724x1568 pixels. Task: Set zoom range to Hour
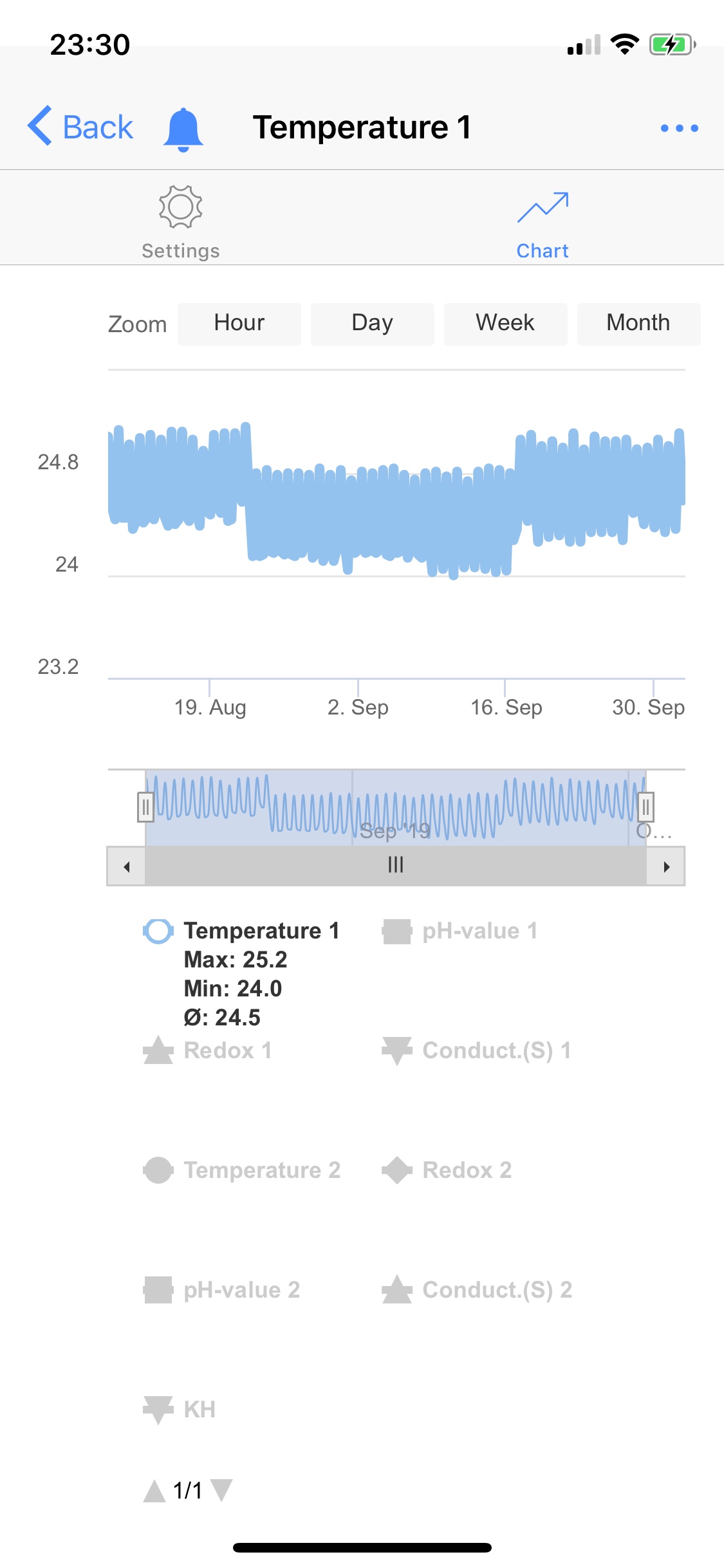tap(239, 324)
